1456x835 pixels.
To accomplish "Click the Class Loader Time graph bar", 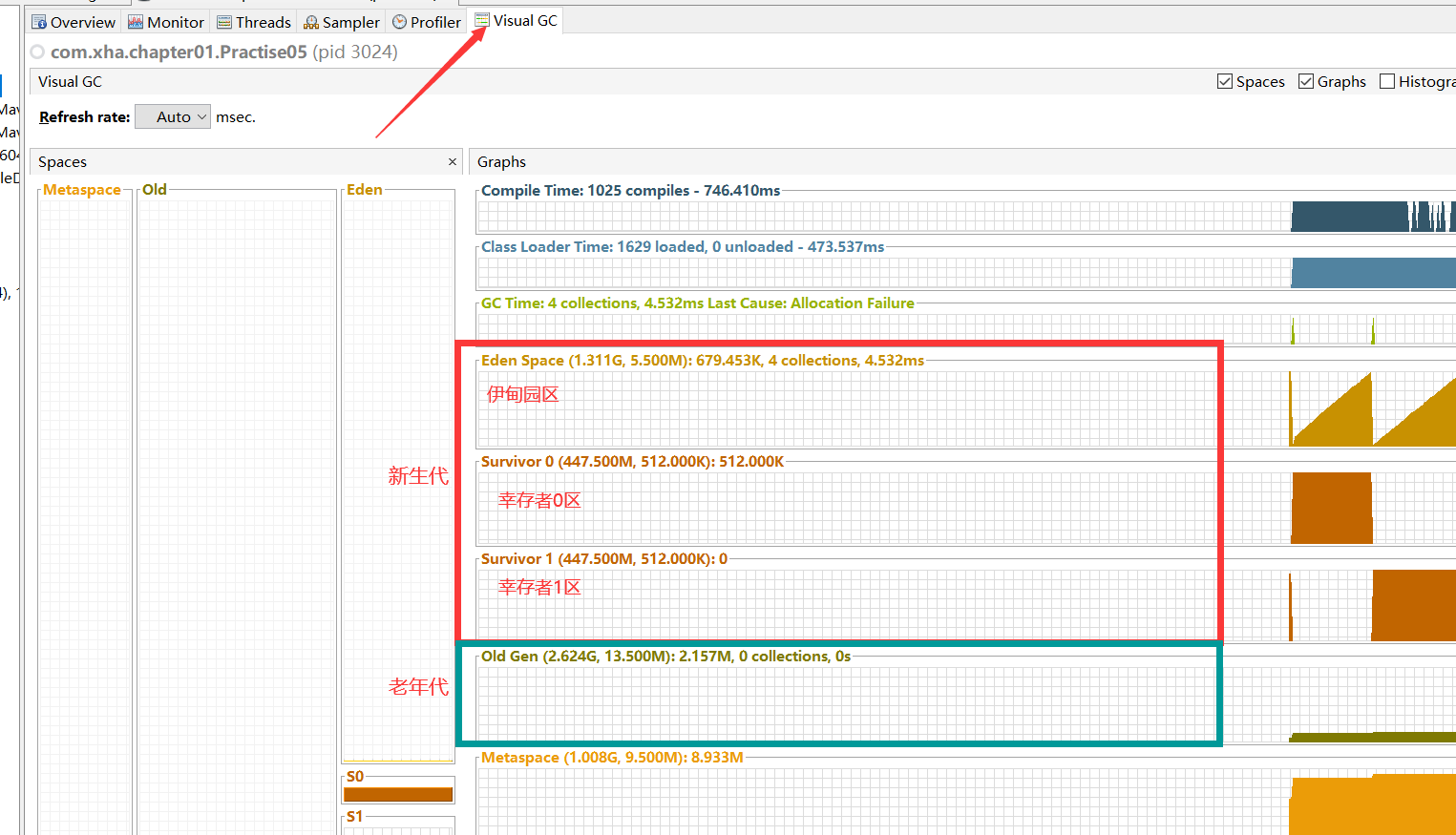I will click(1373, 273).
